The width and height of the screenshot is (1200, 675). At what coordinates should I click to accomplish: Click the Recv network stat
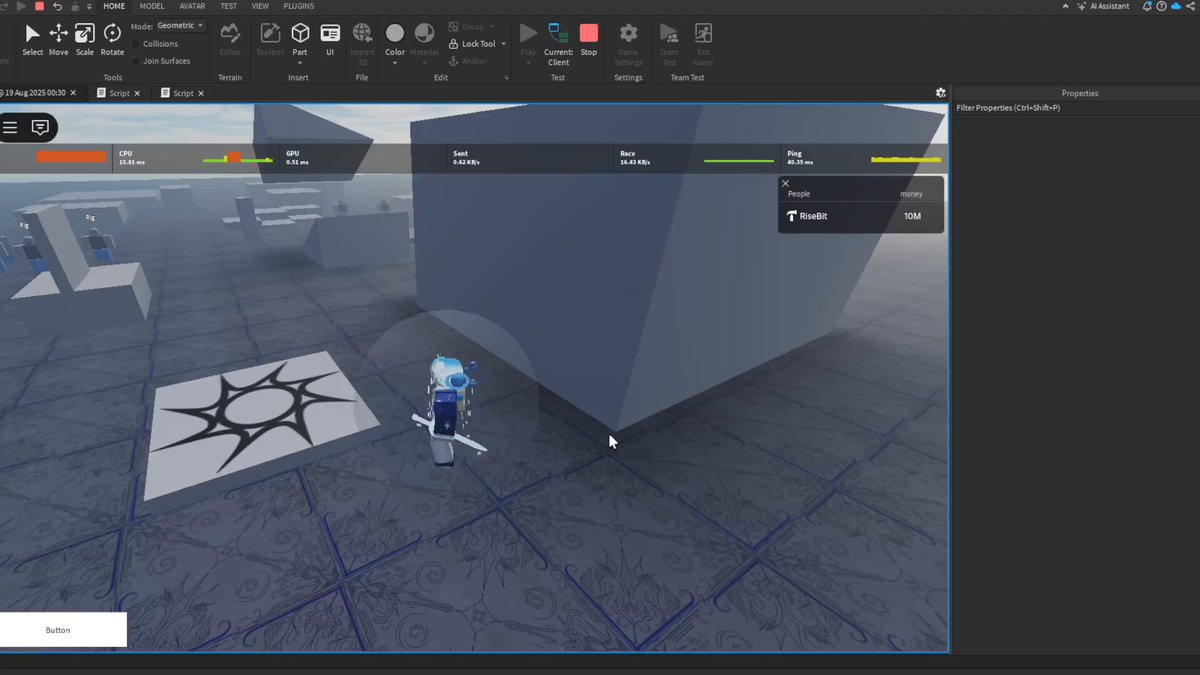[696, 158]
